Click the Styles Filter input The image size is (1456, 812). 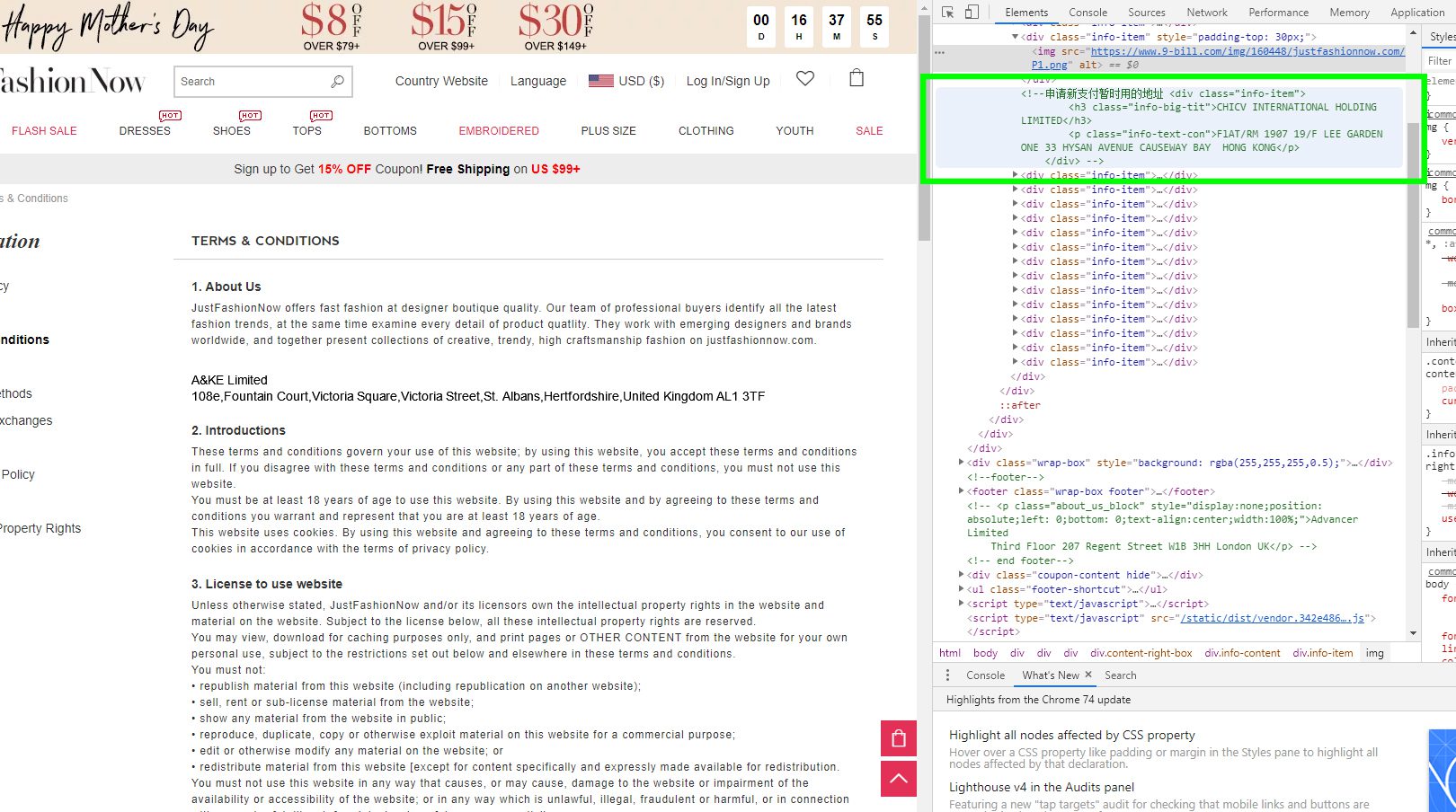1441,61
